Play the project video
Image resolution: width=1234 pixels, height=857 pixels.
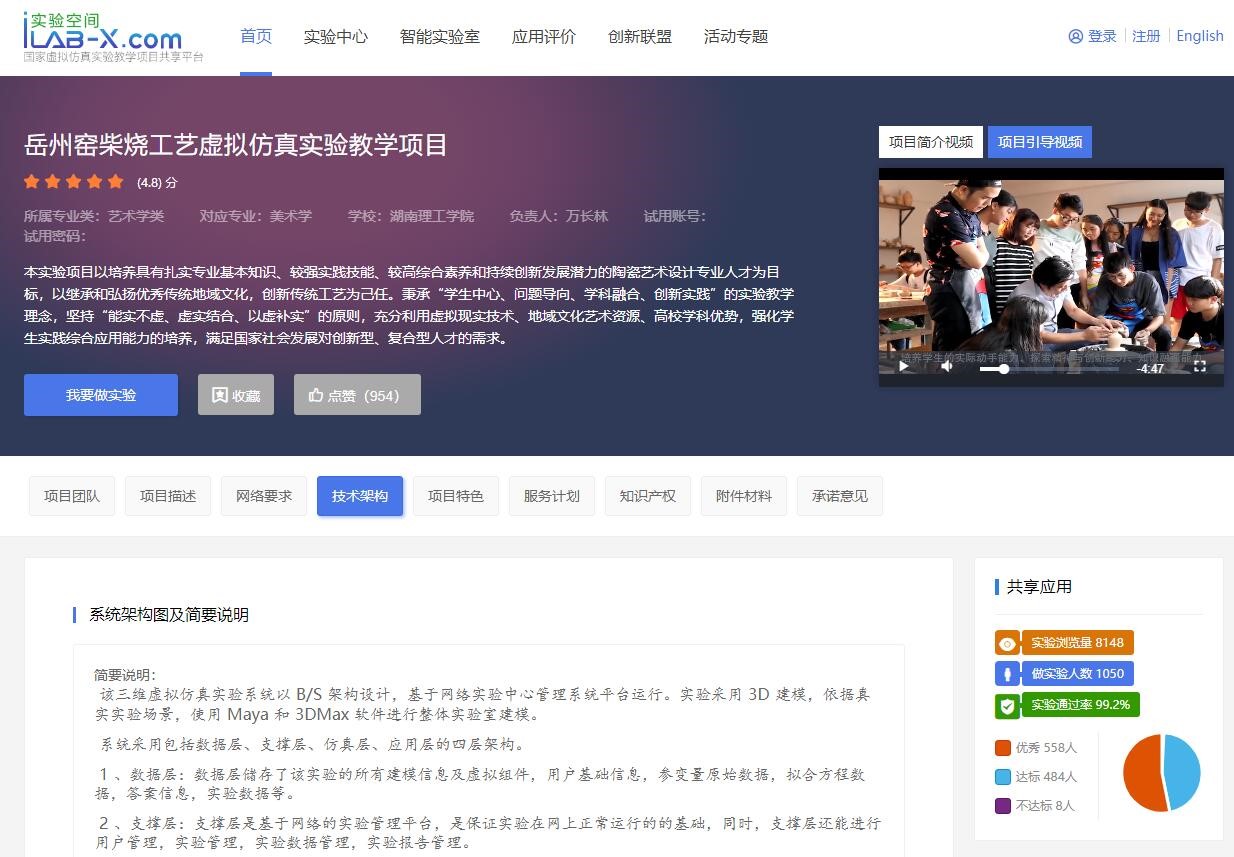tap(904, 367)
